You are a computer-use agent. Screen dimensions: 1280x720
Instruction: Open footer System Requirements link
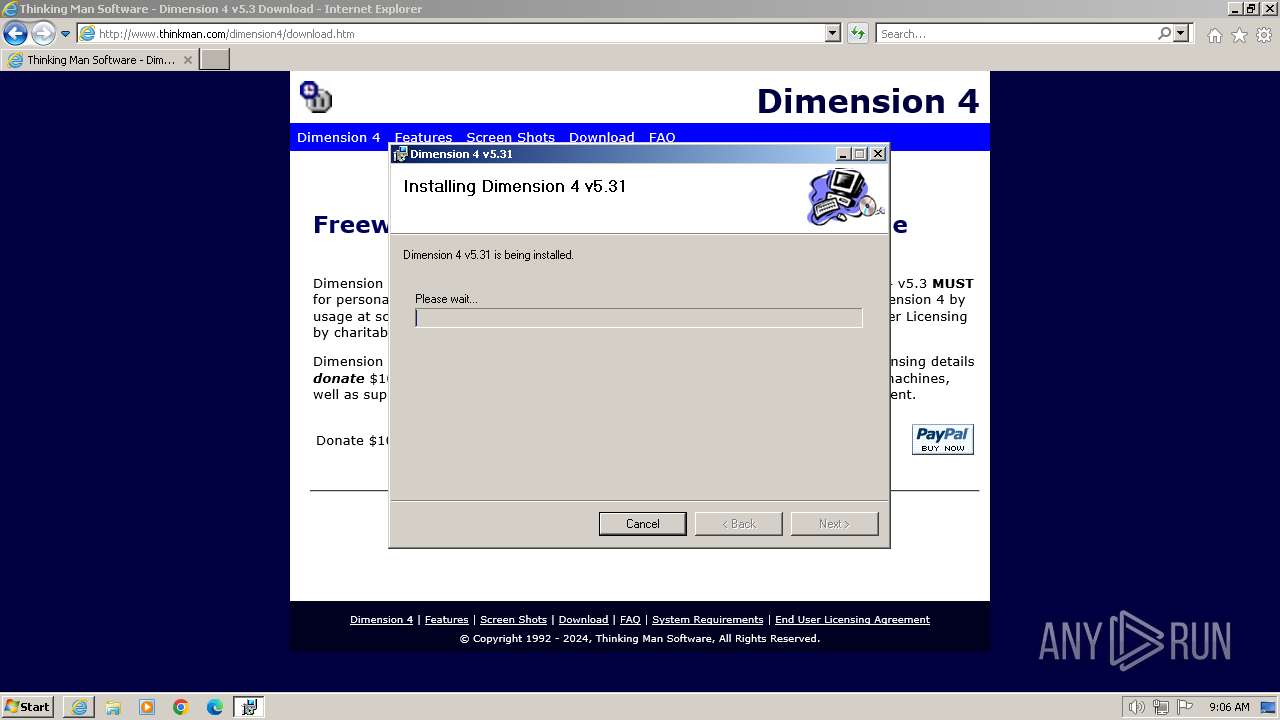click(708, 620)
